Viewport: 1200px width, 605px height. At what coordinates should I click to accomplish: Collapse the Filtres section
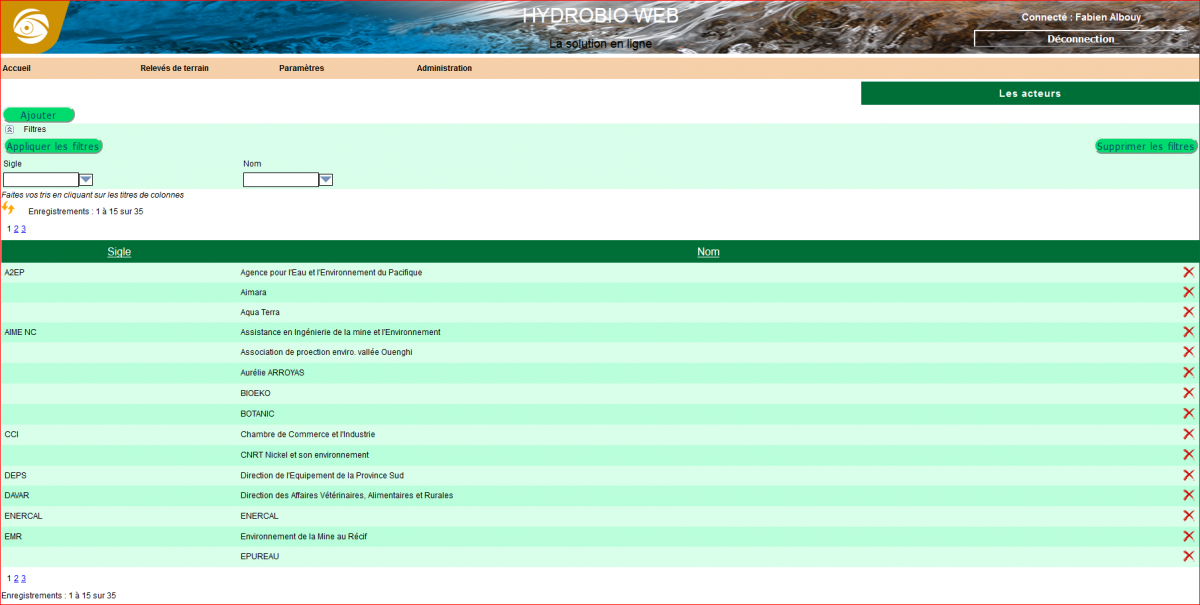pos(10,129)
